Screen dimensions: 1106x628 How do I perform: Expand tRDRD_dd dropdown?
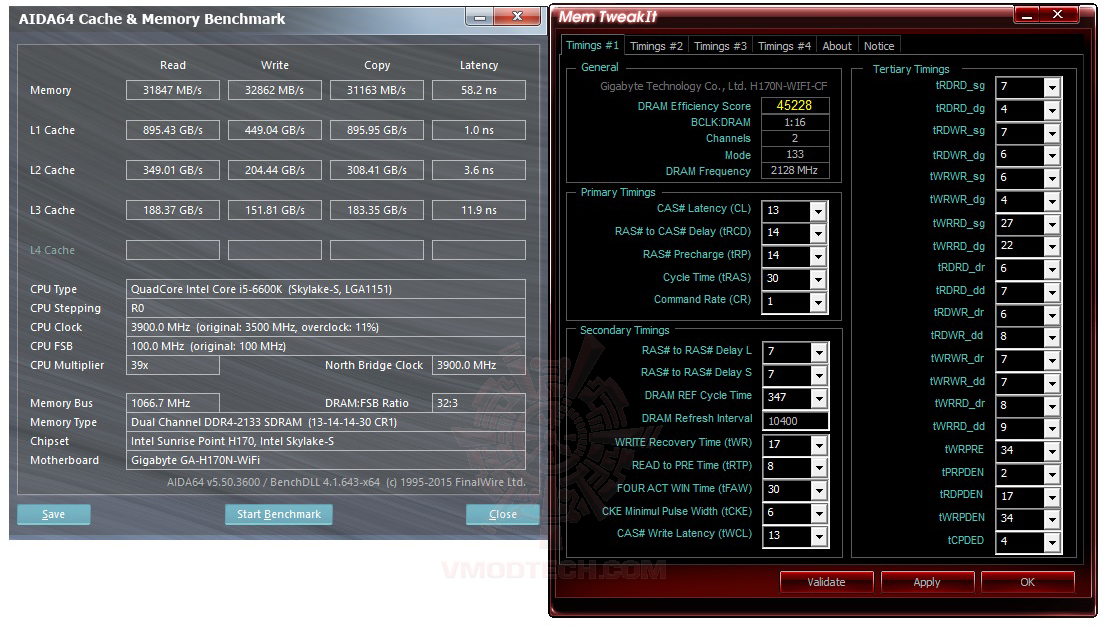pyautogui.click(x=1052, y=292)
